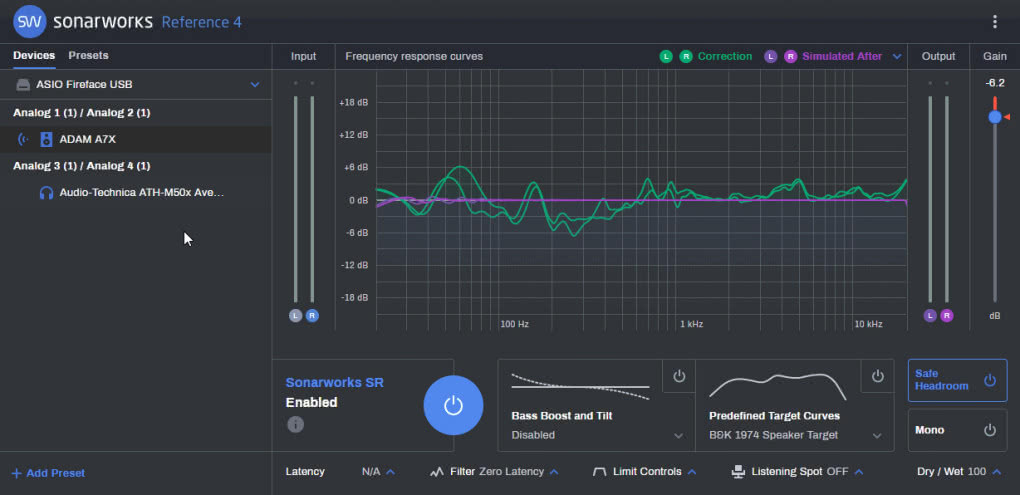Click the green L Correction badge
The width and height of the screenshot is (1020, 495).
tap(666, 57)
